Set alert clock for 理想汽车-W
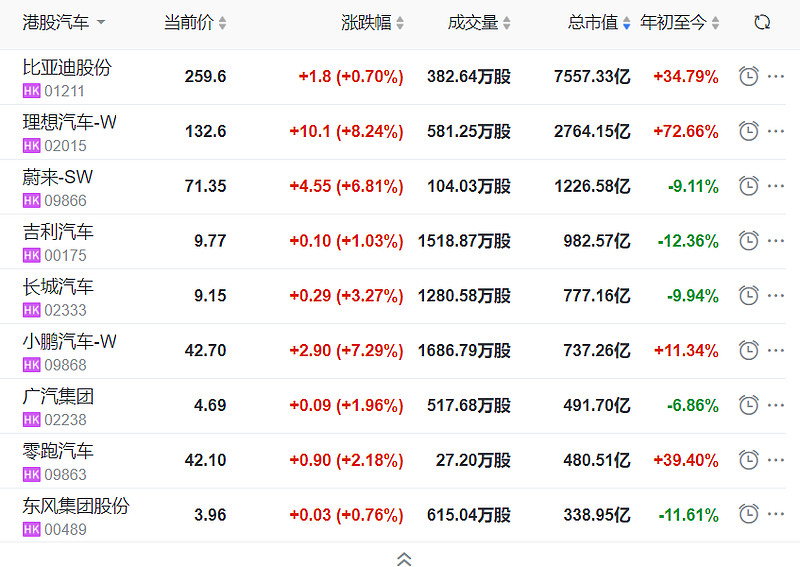Image resolution: width=800 pixels, height=567 pixels. (x=748, y=131)
